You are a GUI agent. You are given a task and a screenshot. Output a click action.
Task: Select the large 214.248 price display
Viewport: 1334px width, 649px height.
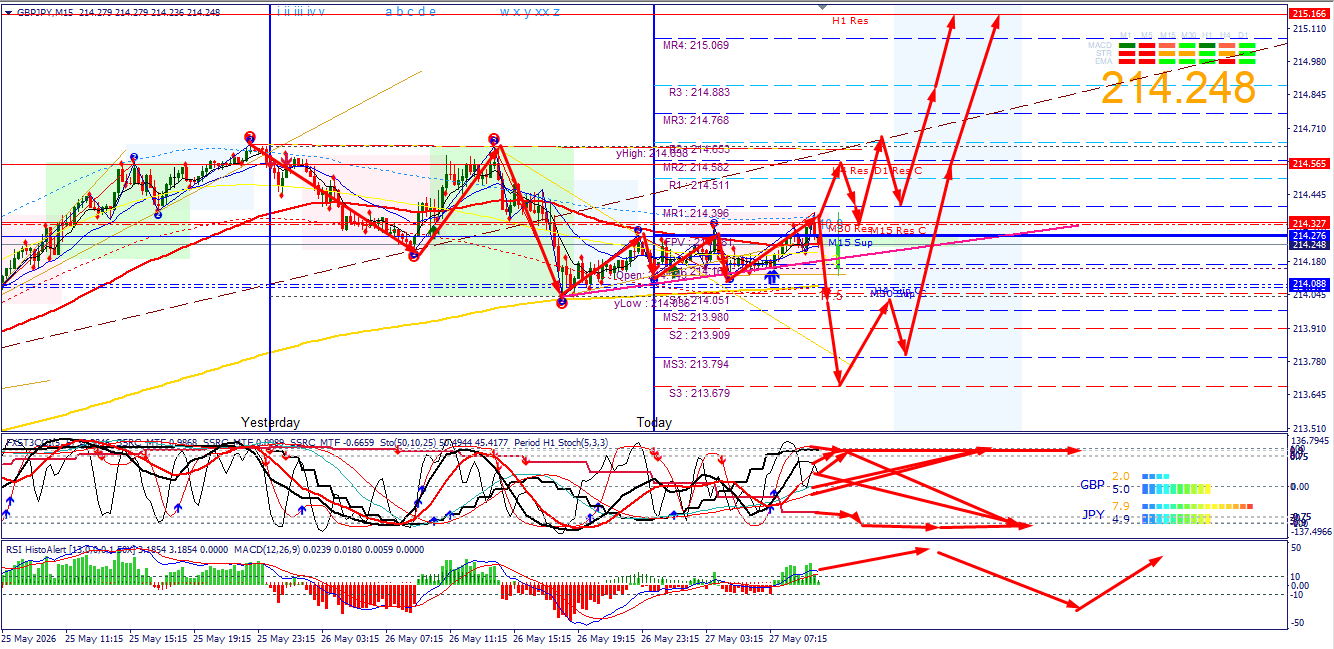pyautogui.click(x=1178, y=89)
